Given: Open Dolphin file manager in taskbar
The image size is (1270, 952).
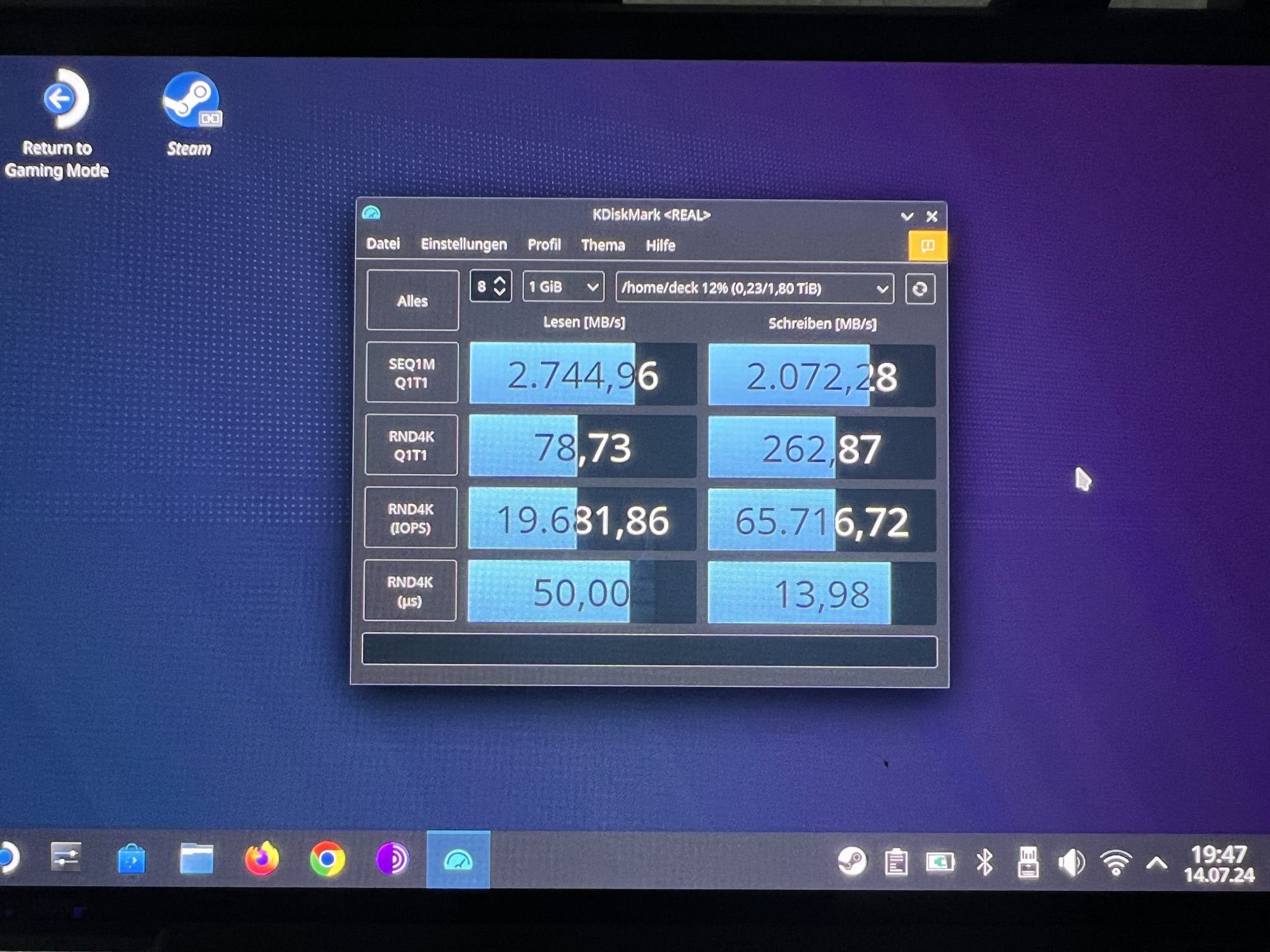Looking at the screenshot, I should pyautogui.click(x=196, y=859).
